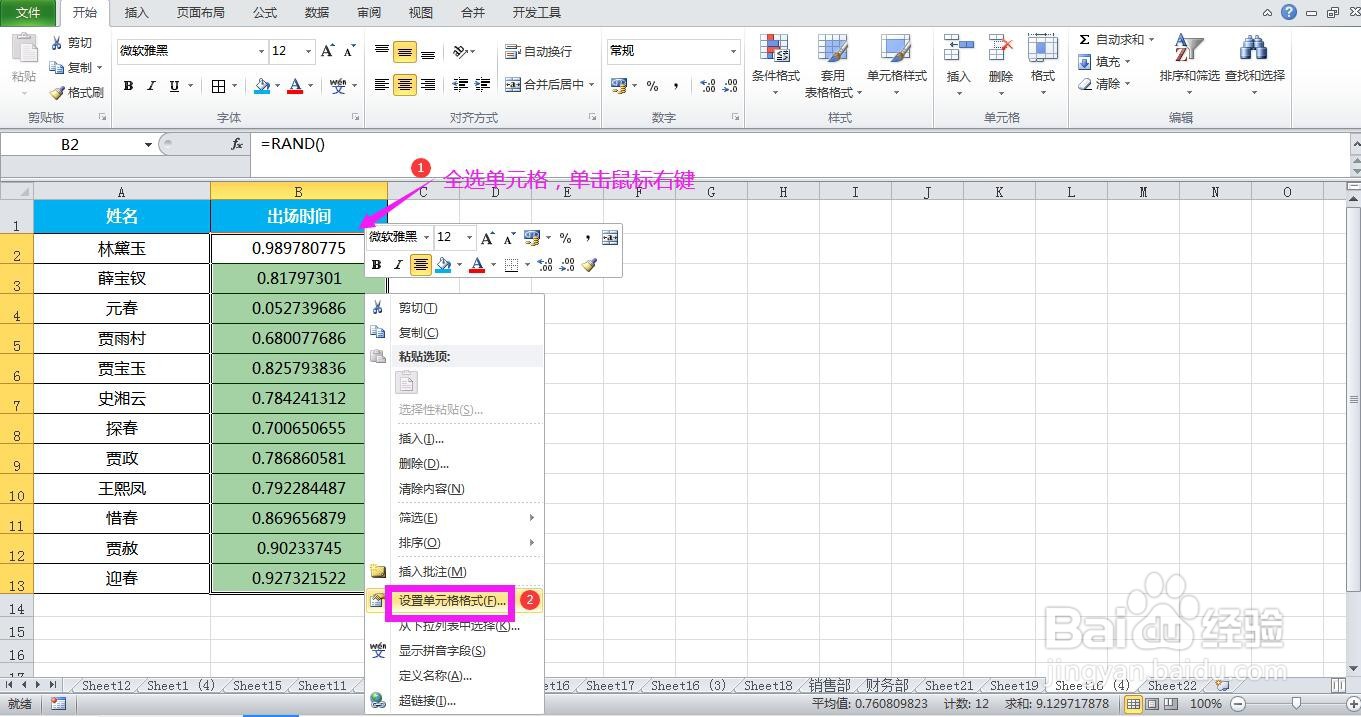Switch to the Insert (插入) ribbon tab
Image resolution: width=1361 pixels, height=717 pixels.
click(x=136, y=12)
